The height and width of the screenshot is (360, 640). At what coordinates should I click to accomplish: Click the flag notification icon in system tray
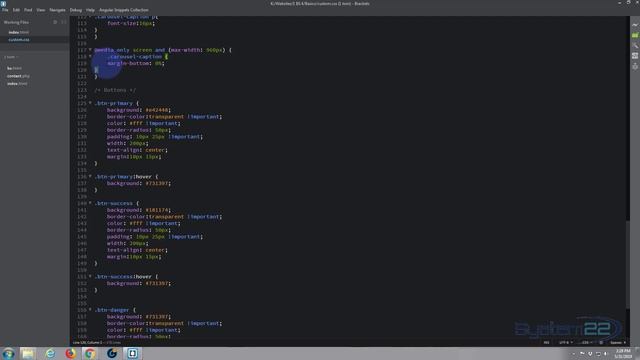pyautogui.click(x=582, y=354)
